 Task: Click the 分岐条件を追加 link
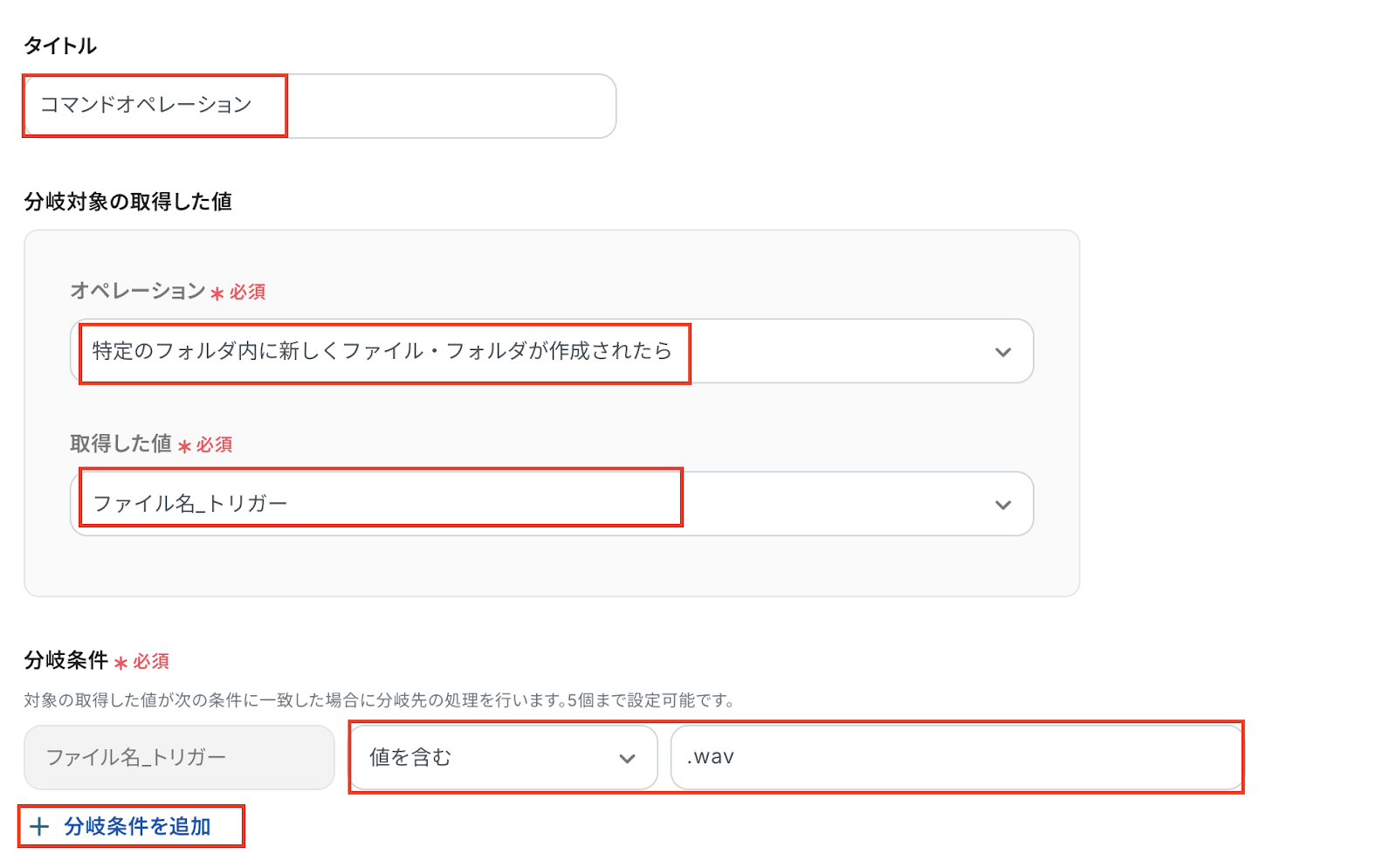pyautogui.click(x=137, y=826)
